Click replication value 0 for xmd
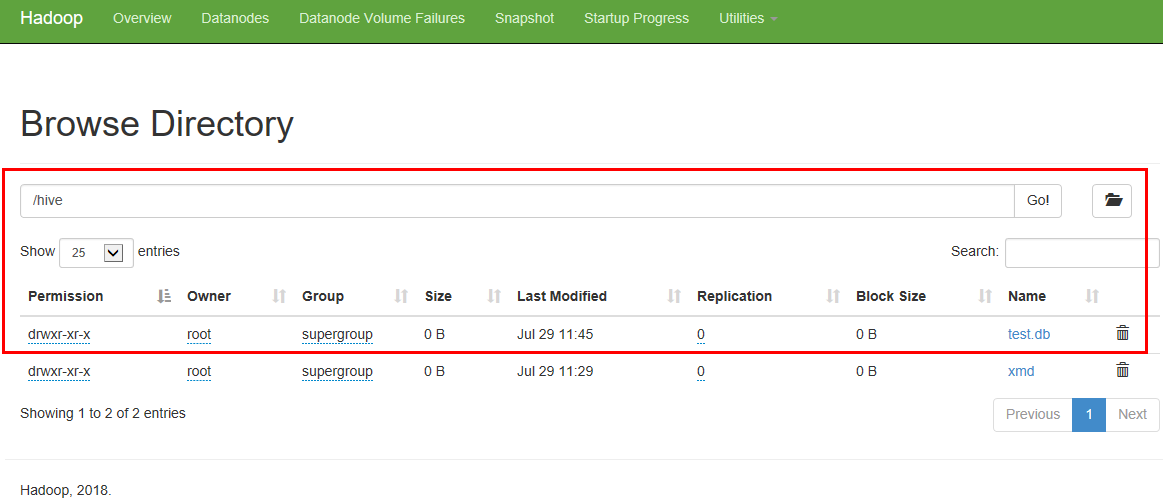 click(701, 372)
